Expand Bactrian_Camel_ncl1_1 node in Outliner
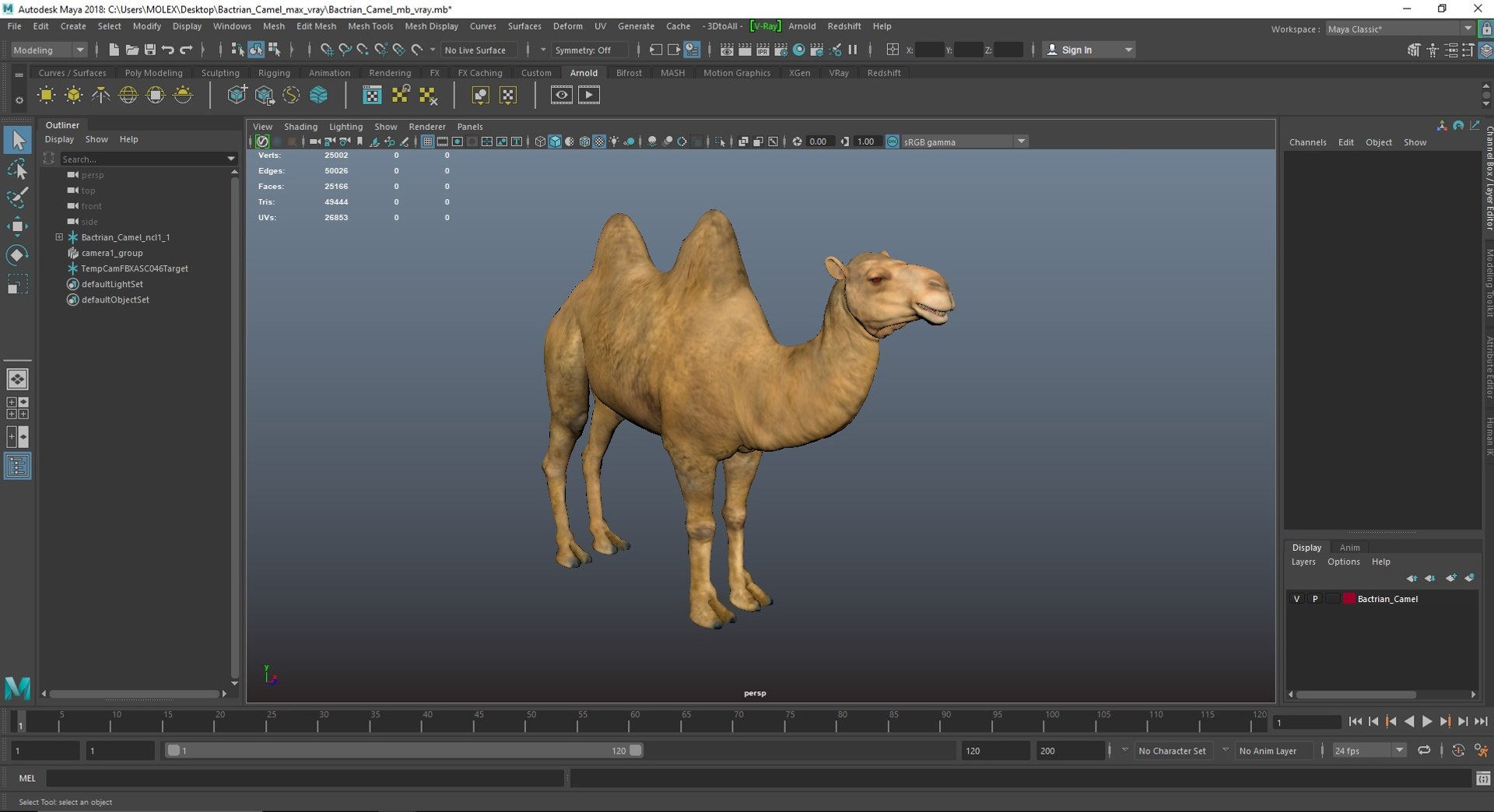This screenshot has width=1494, height=812. [x=59, y=237]
